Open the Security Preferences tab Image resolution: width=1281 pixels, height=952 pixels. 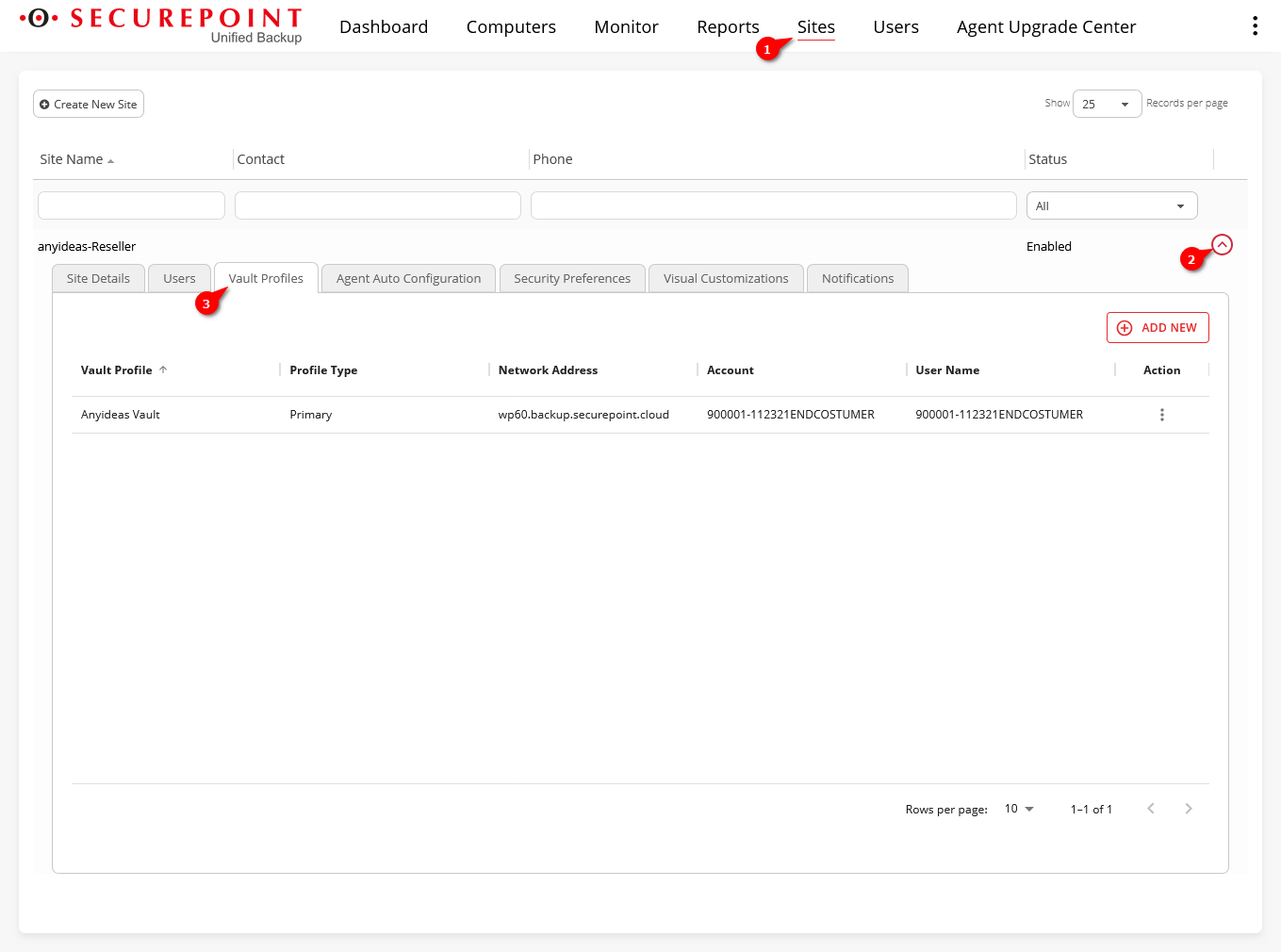point(571,279)
